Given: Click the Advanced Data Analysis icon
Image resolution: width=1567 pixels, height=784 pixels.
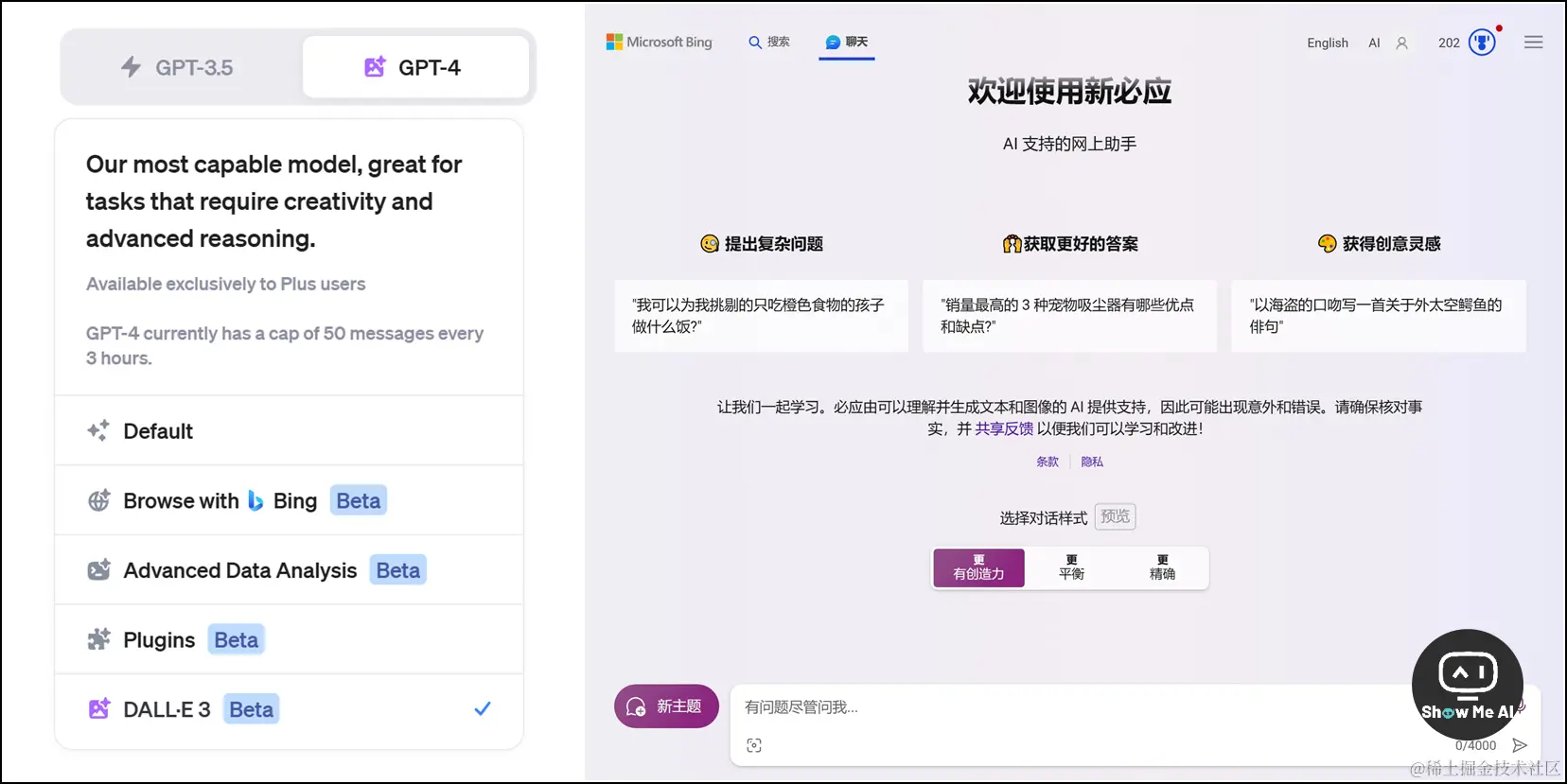Looking at the screenshot, I should 98,570.
